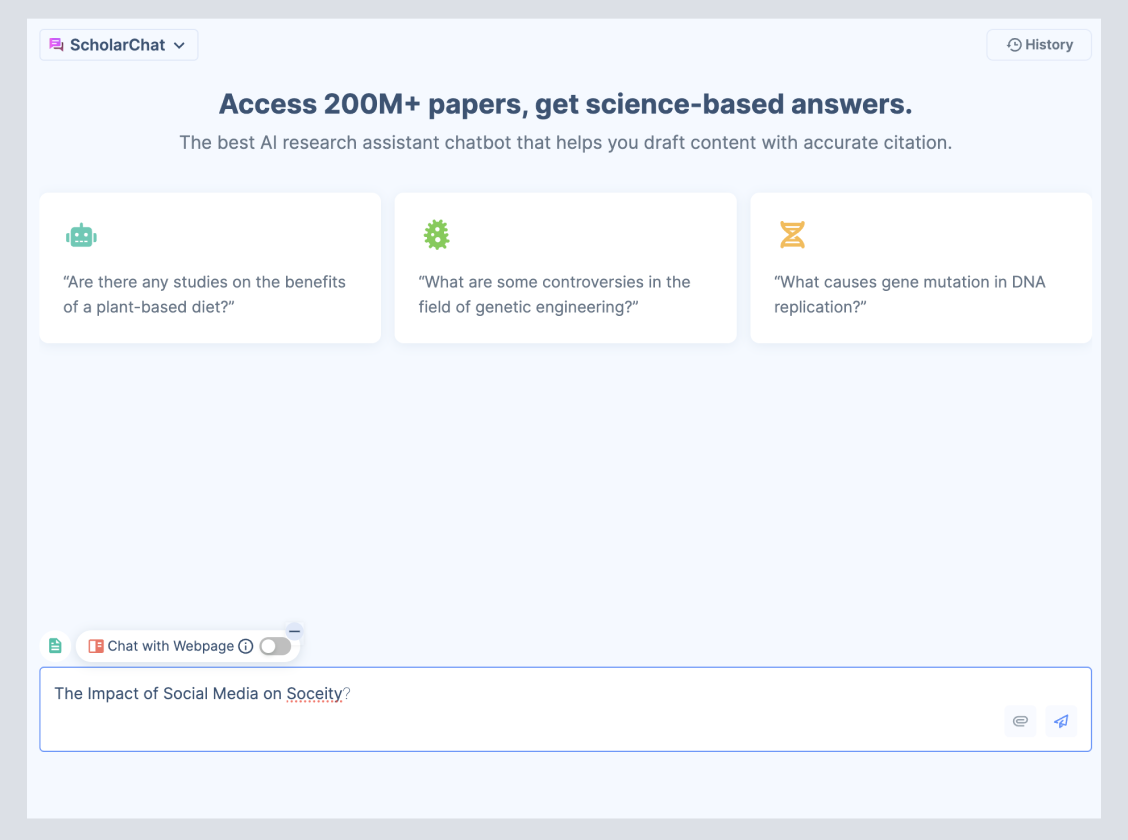Click the pink ScholarChat chat bubbles icon
Image resolution: width=1128 pixels, height=840 pixels.
(x=56, y=45)
